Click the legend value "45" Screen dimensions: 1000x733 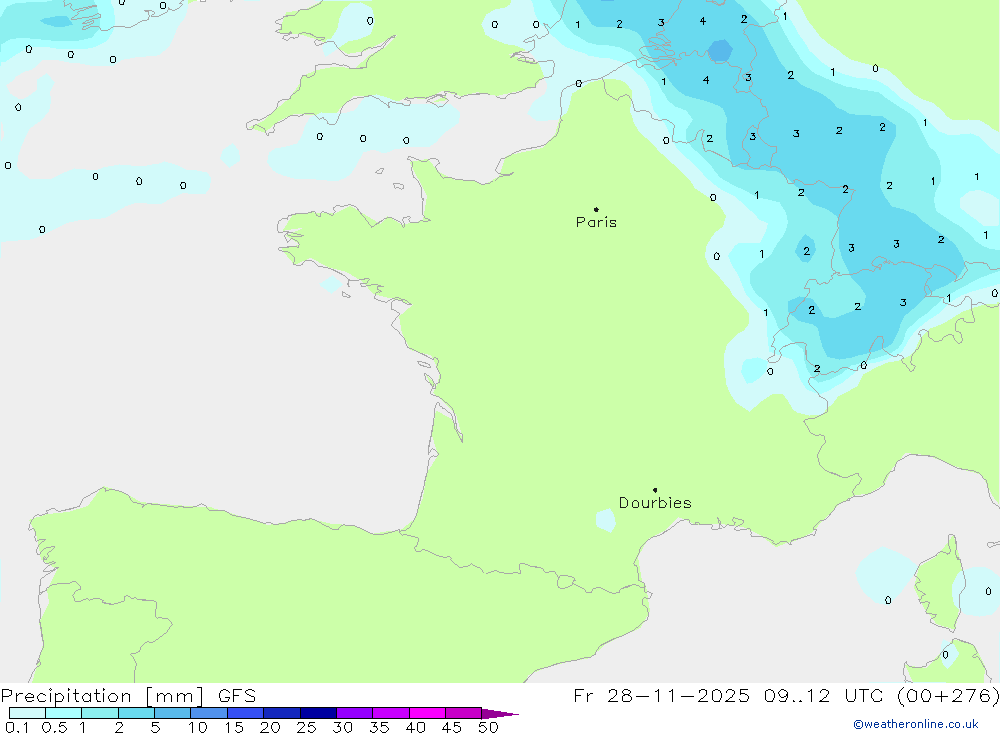coord(452,727)
